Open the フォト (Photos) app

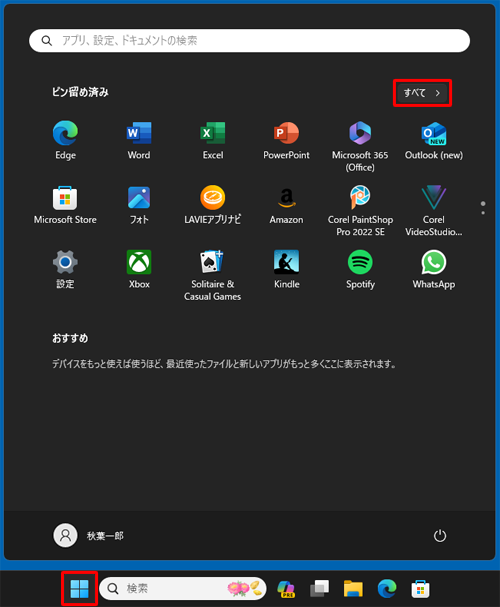pyautogui.click(x=139, y=205)
